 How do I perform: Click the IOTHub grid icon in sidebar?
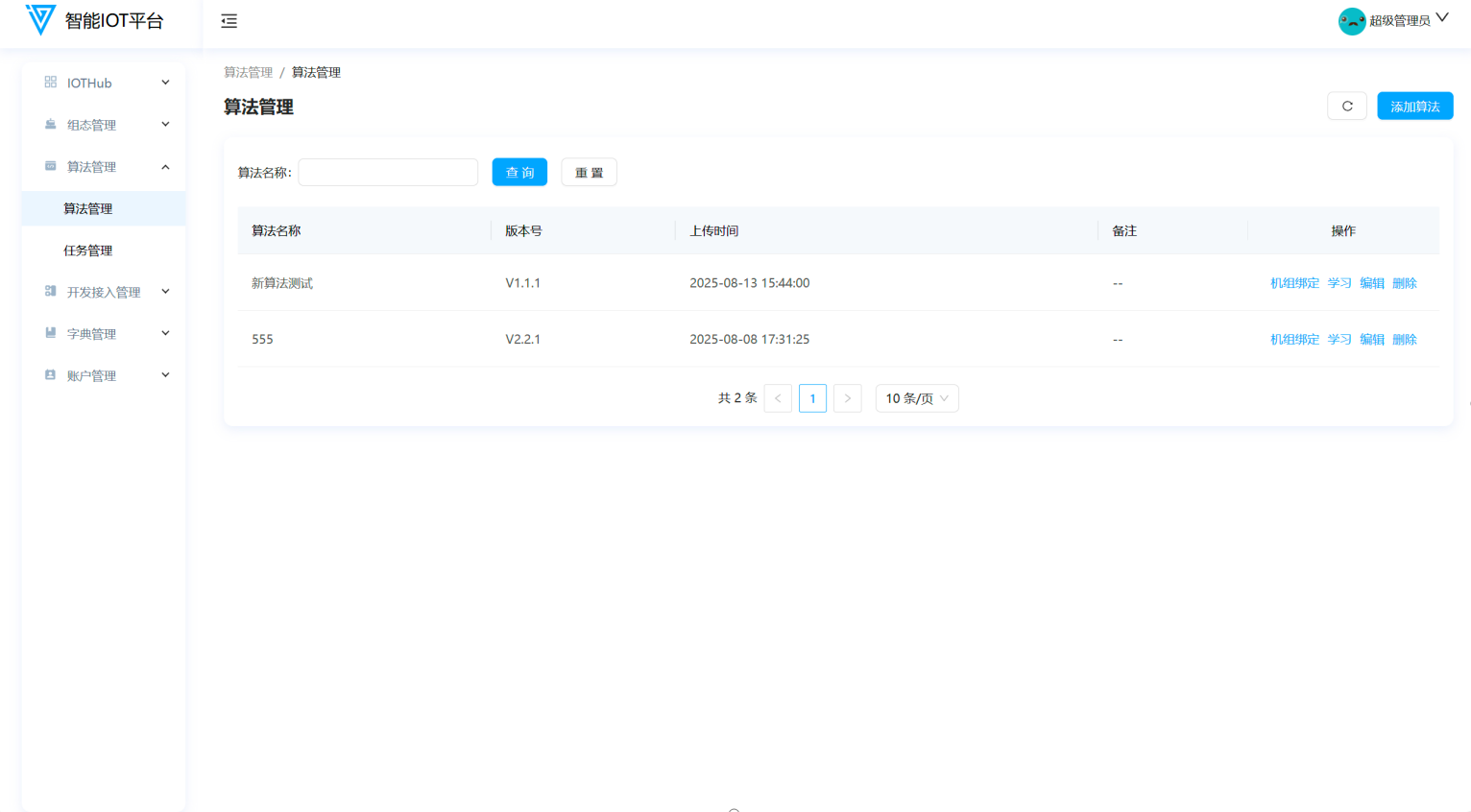click(x=51, y=83)
